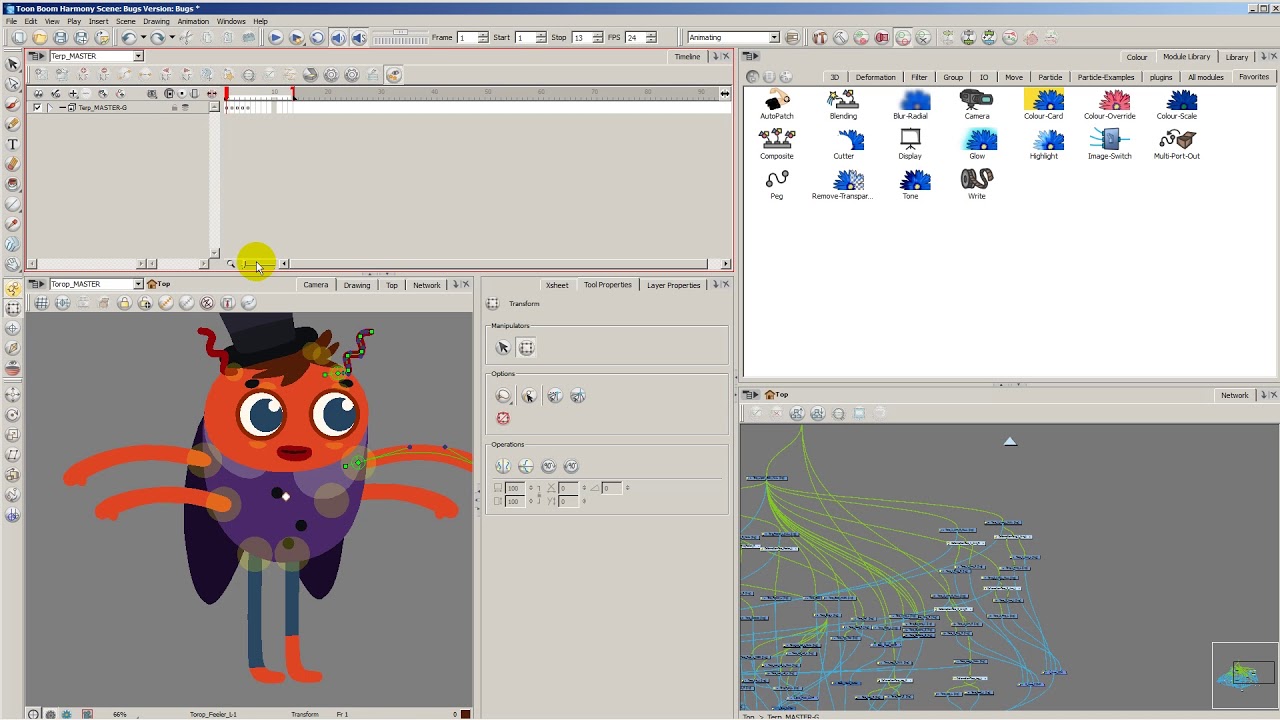Screen dimensions: 1280x720
Task: Open the Redo arrow dropdown
Action: tap(171, 38)
